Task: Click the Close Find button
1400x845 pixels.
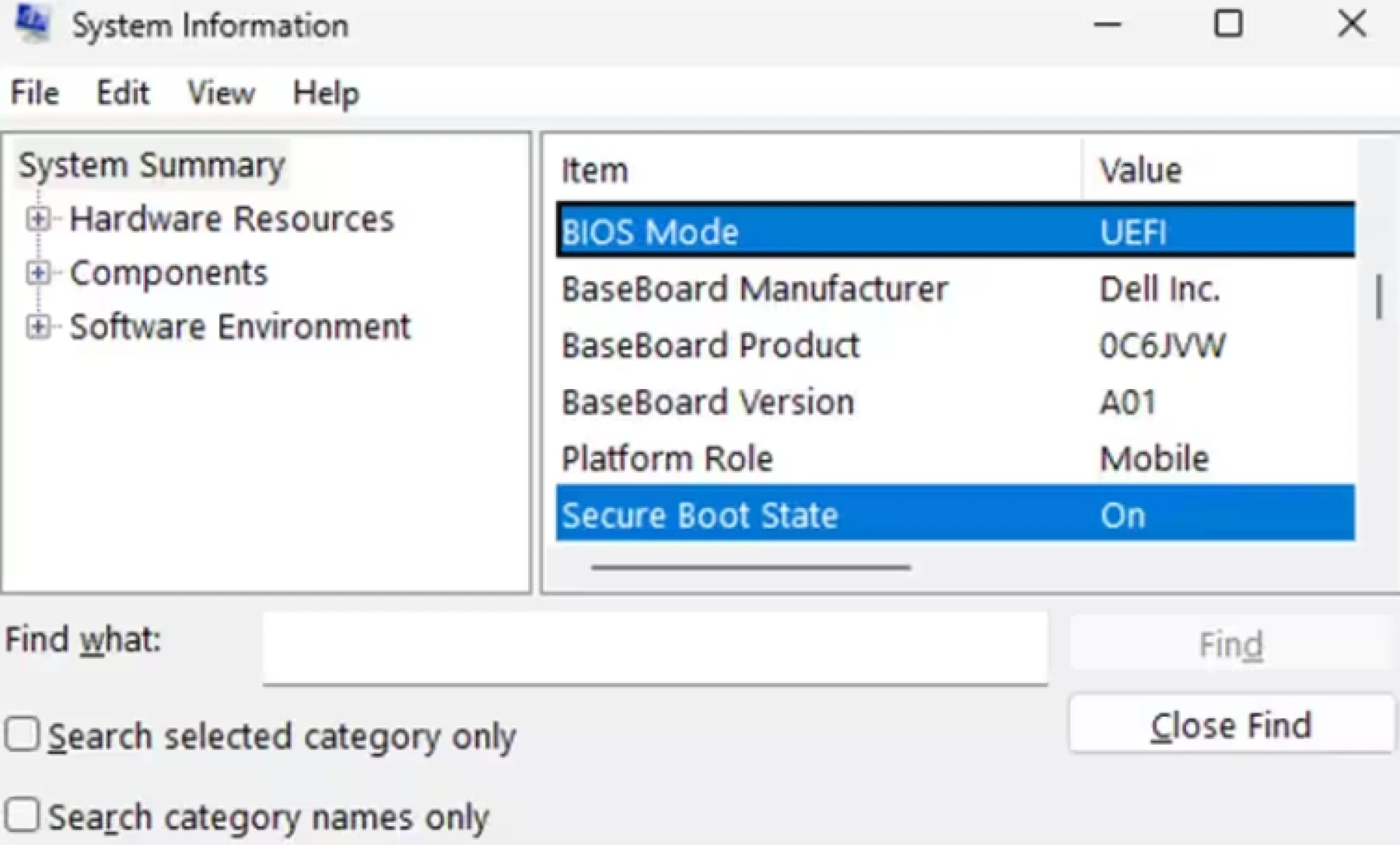Action: pos(1231,724)
